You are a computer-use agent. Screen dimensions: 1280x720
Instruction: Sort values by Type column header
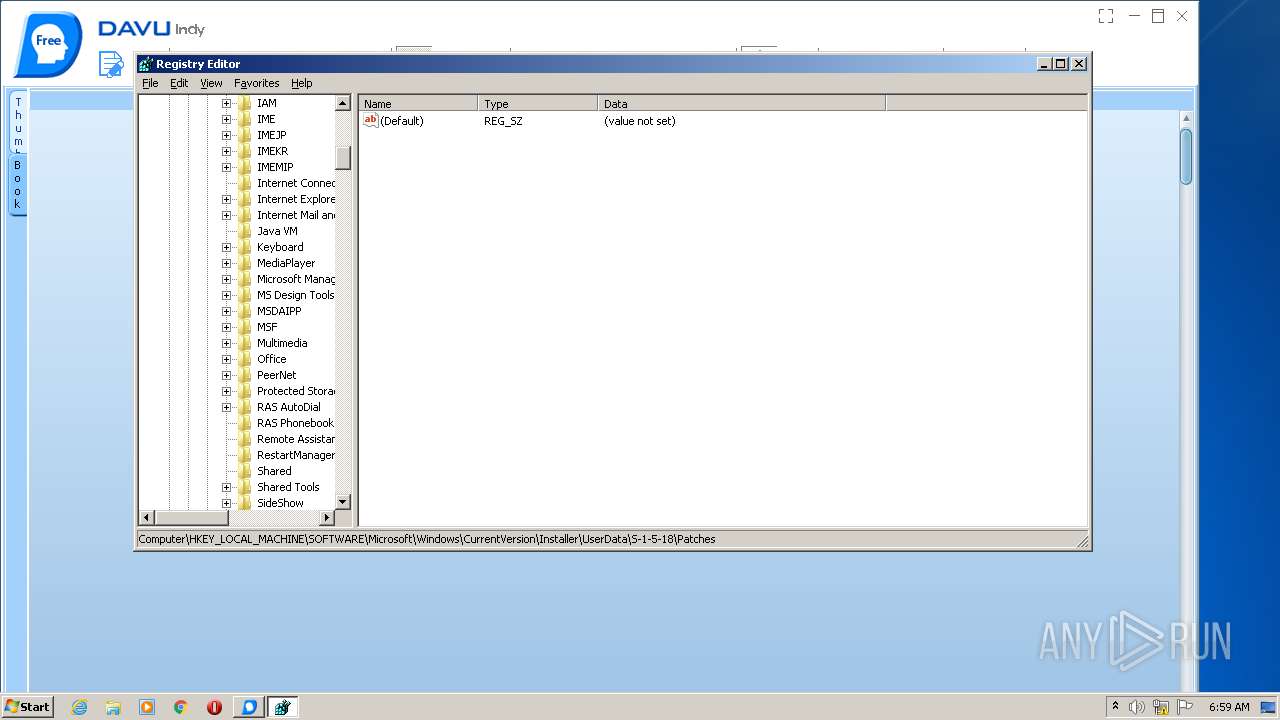pos(538,103)
